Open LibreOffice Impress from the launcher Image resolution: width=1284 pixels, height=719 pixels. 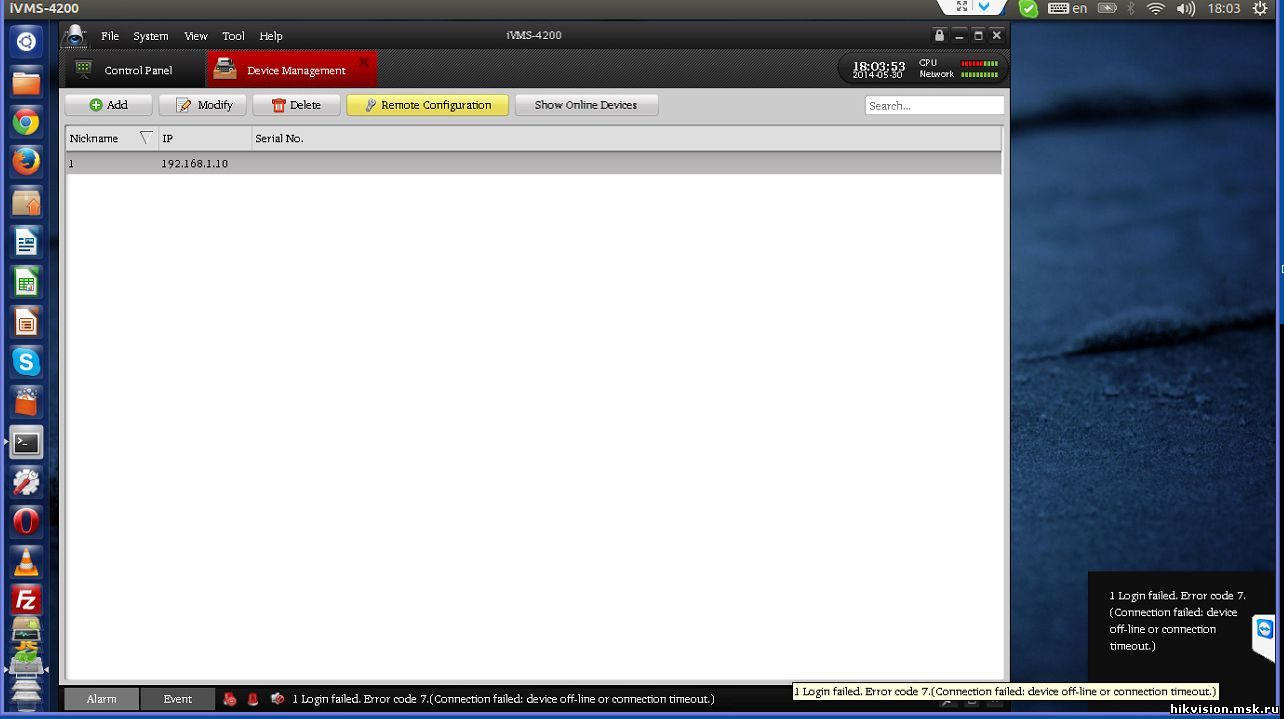(26, 322)
